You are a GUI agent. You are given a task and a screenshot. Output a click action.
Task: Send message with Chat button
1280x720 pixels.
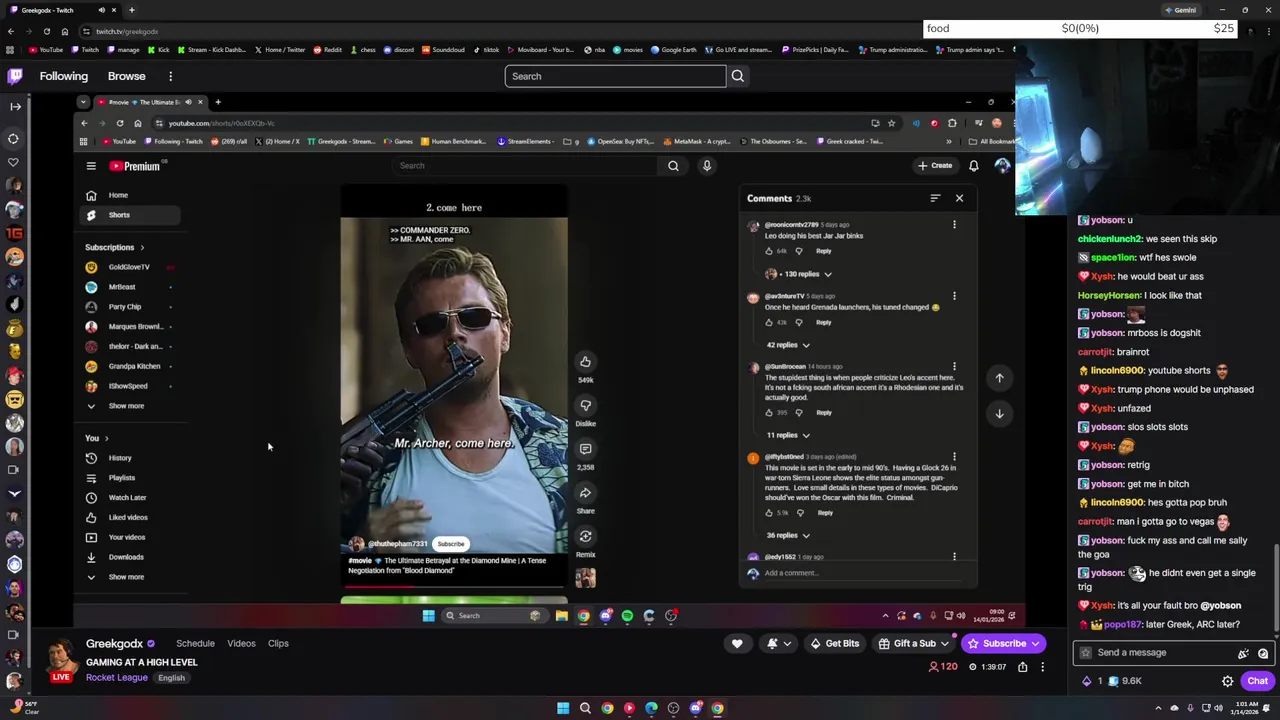pos(1257,681)
